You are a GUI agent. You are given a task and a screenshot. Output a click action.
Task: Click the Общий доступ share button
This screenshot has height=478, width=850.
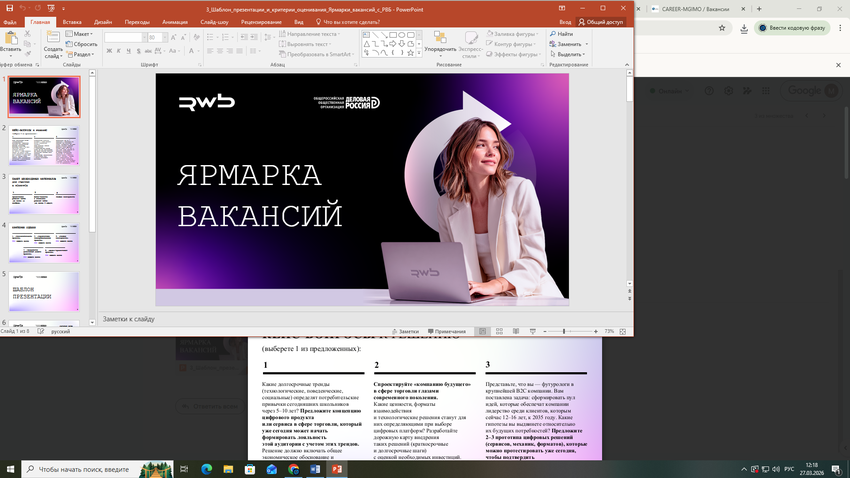point(601,22)
